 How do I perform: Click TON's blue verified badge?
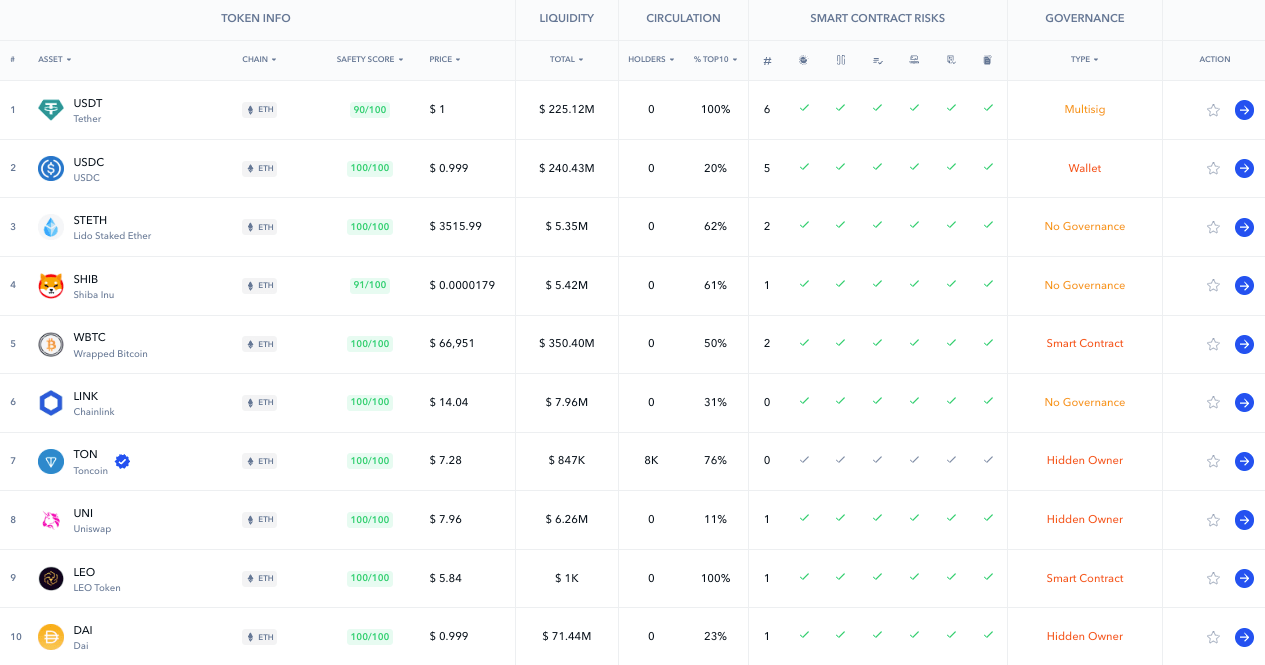(122, 461)
